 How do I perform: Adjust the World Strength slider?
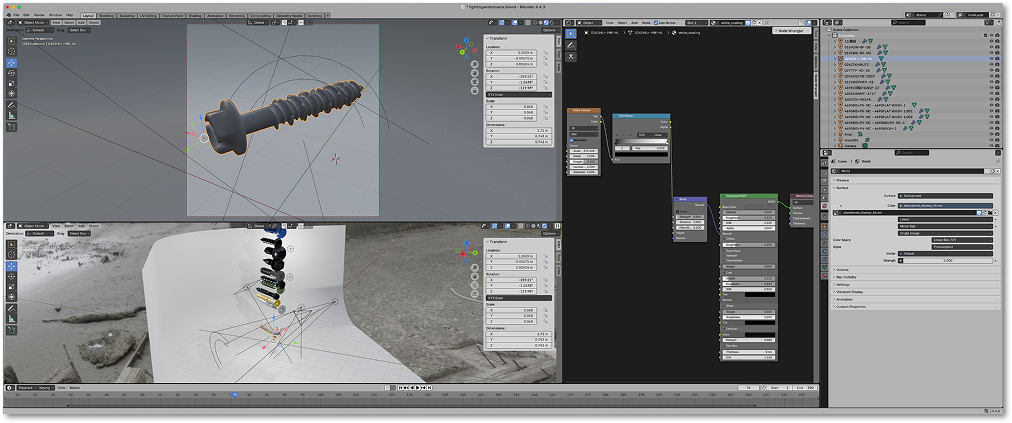[946, 260]
